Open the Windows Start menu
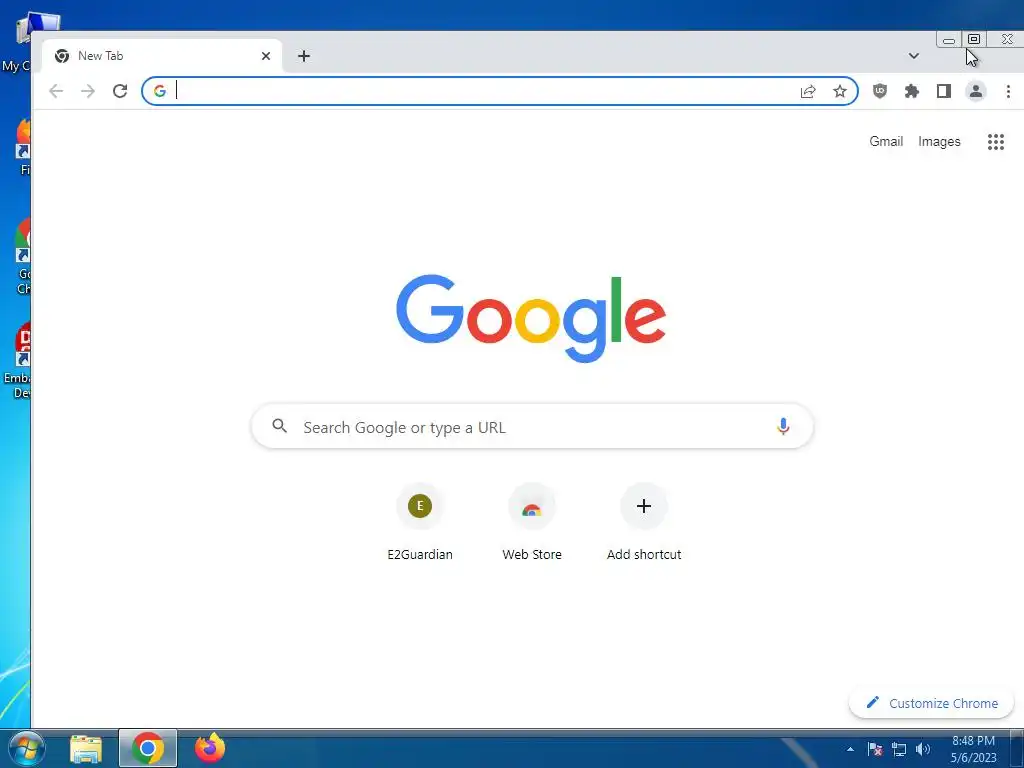Viewport: 1024px width, 768px height. 25,748
